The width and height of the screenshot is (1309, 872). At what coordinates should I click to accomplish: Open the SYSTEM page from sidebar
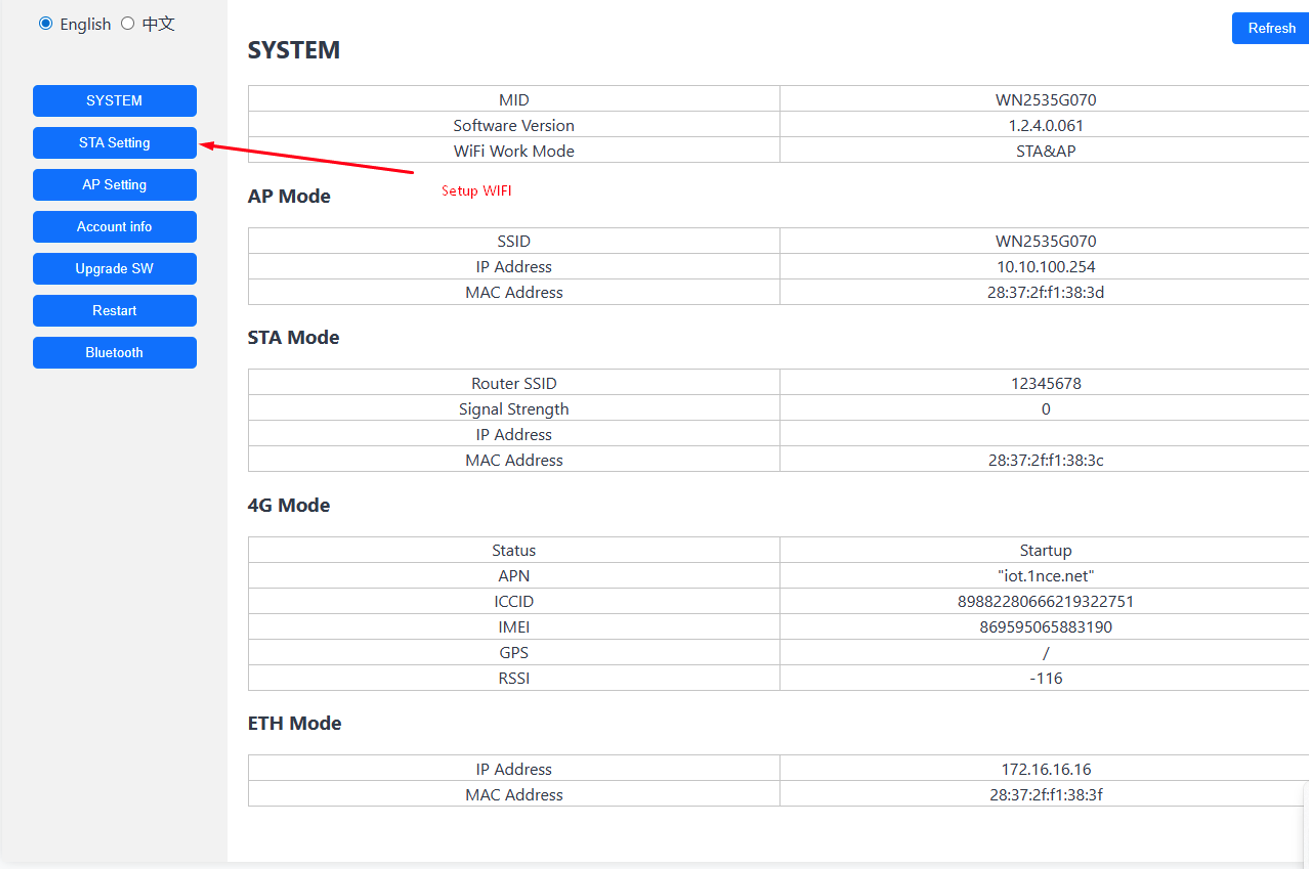click(114, 101)
